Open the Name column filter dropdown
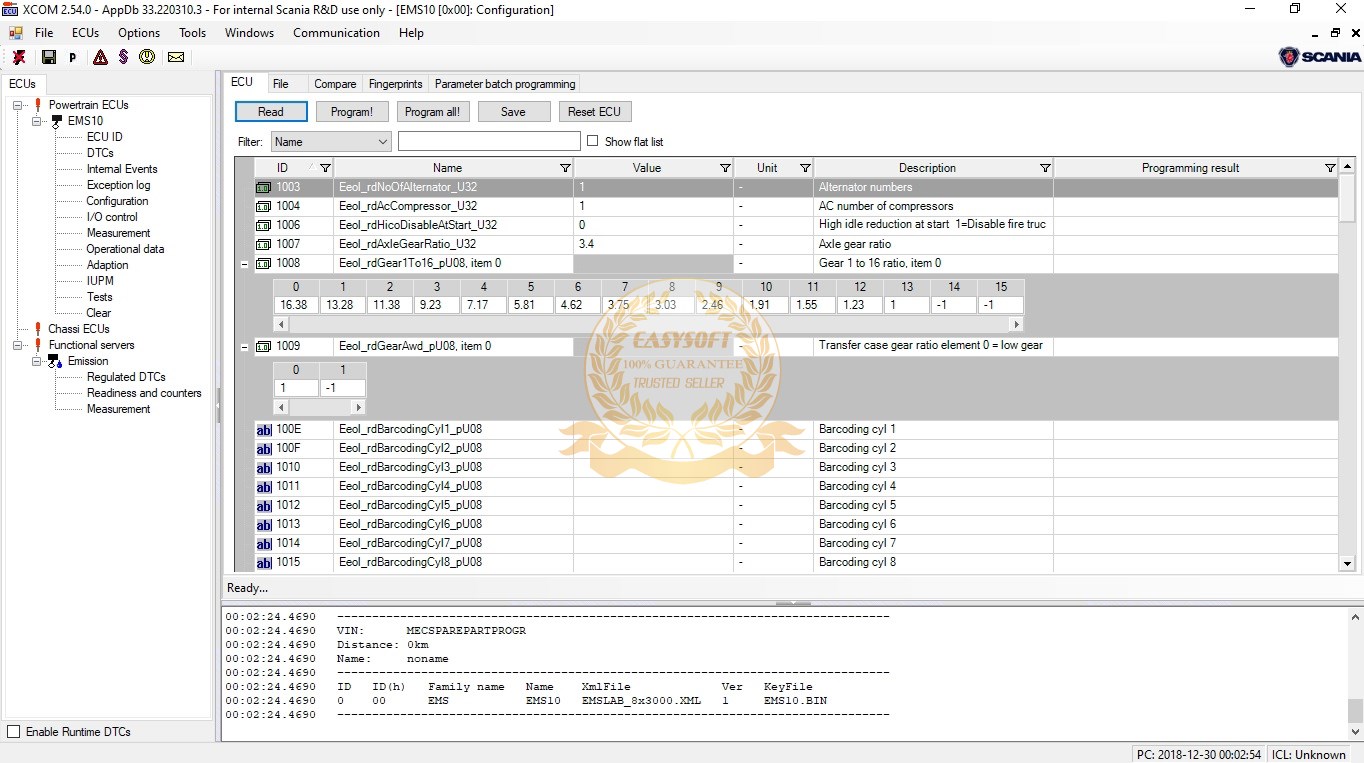The image size is (1364, 763). point(565,168)
